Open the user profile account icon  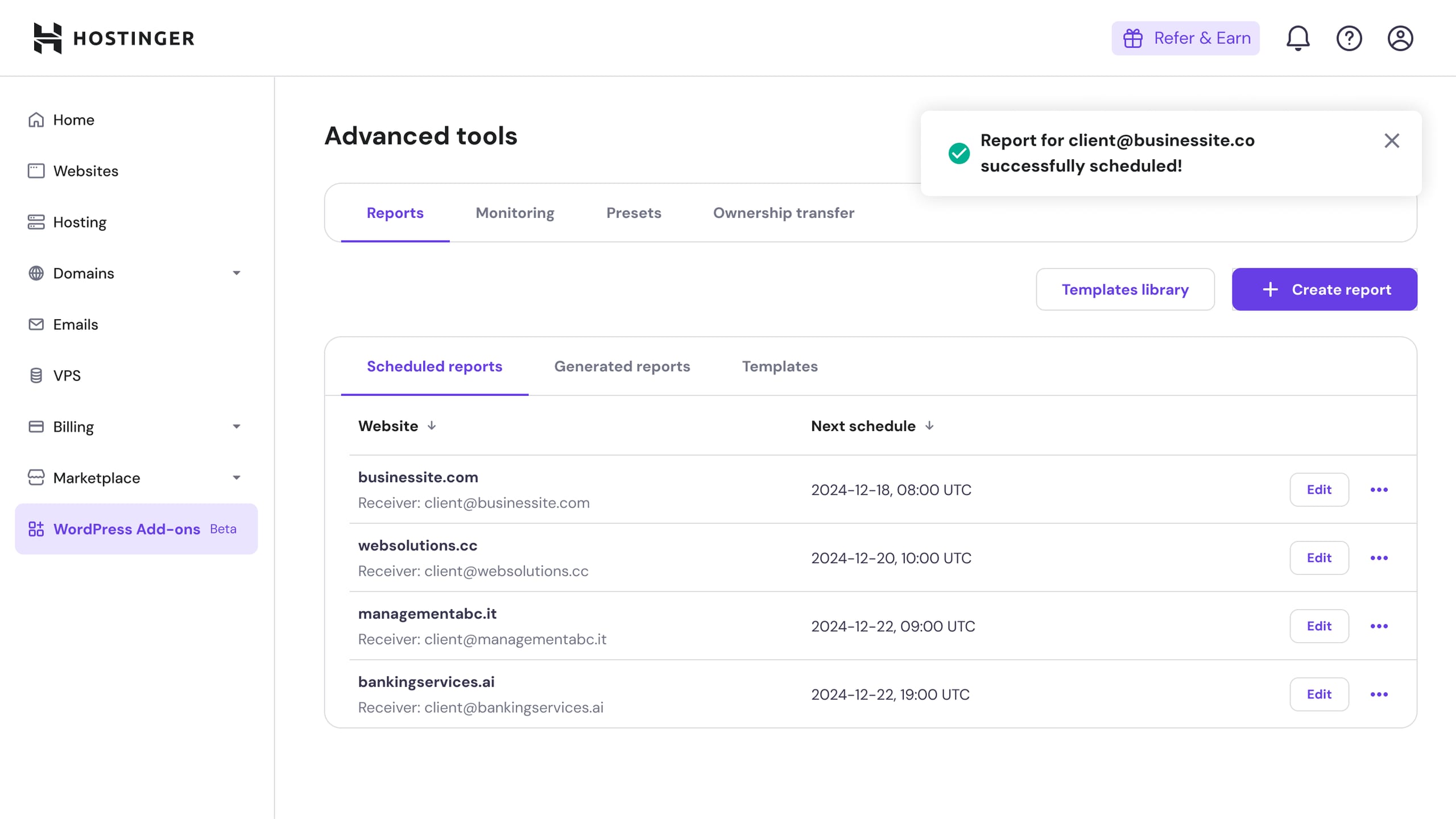tap(1400, 38)
